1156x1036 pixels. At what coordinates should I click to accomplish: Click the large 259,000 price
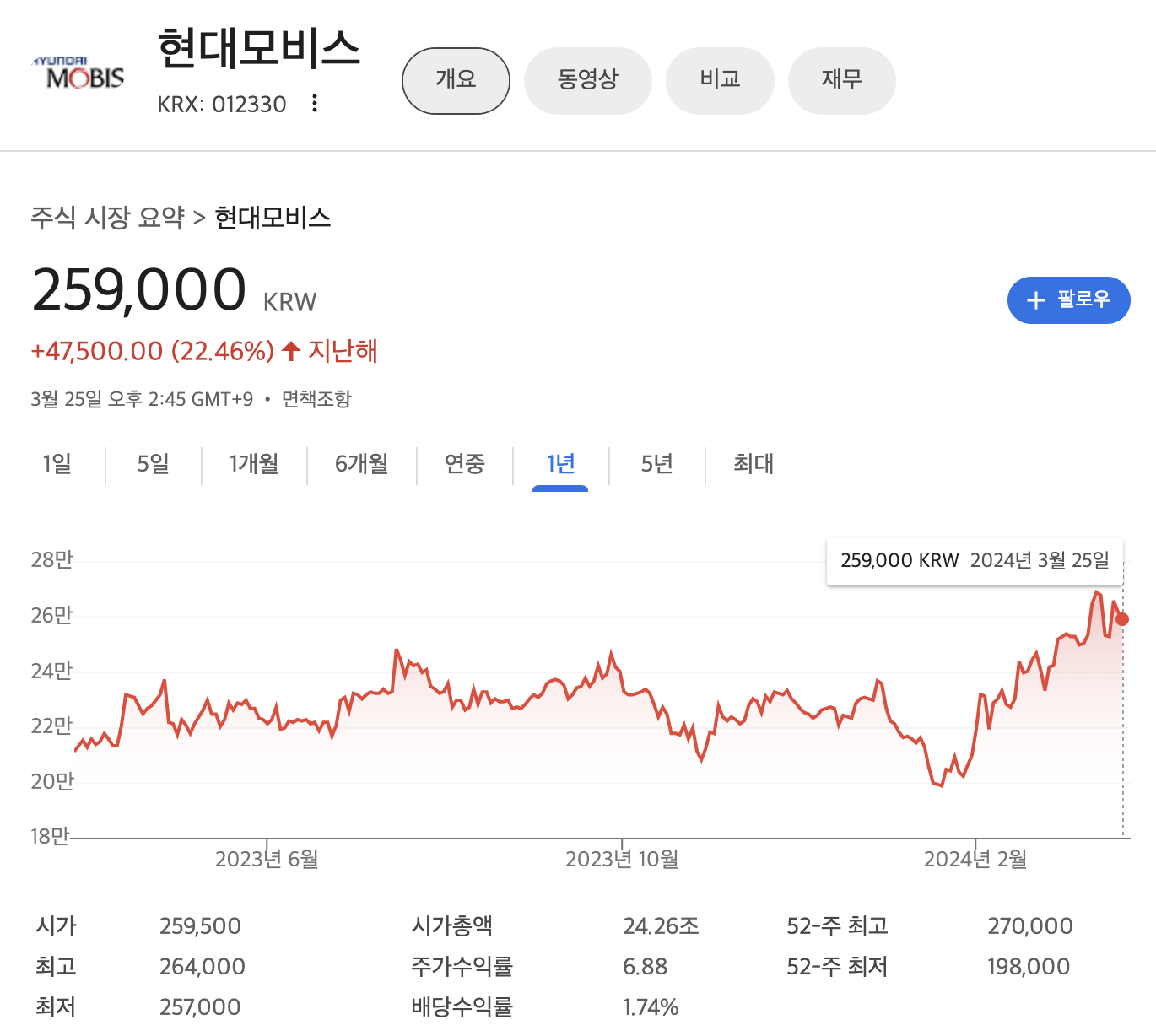[139, 289]
